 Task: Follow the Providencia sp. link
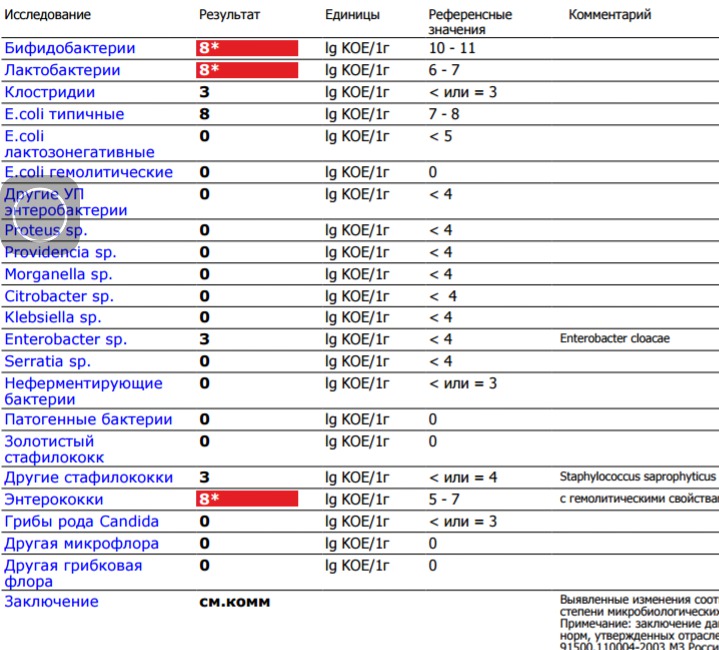(60, 252)
